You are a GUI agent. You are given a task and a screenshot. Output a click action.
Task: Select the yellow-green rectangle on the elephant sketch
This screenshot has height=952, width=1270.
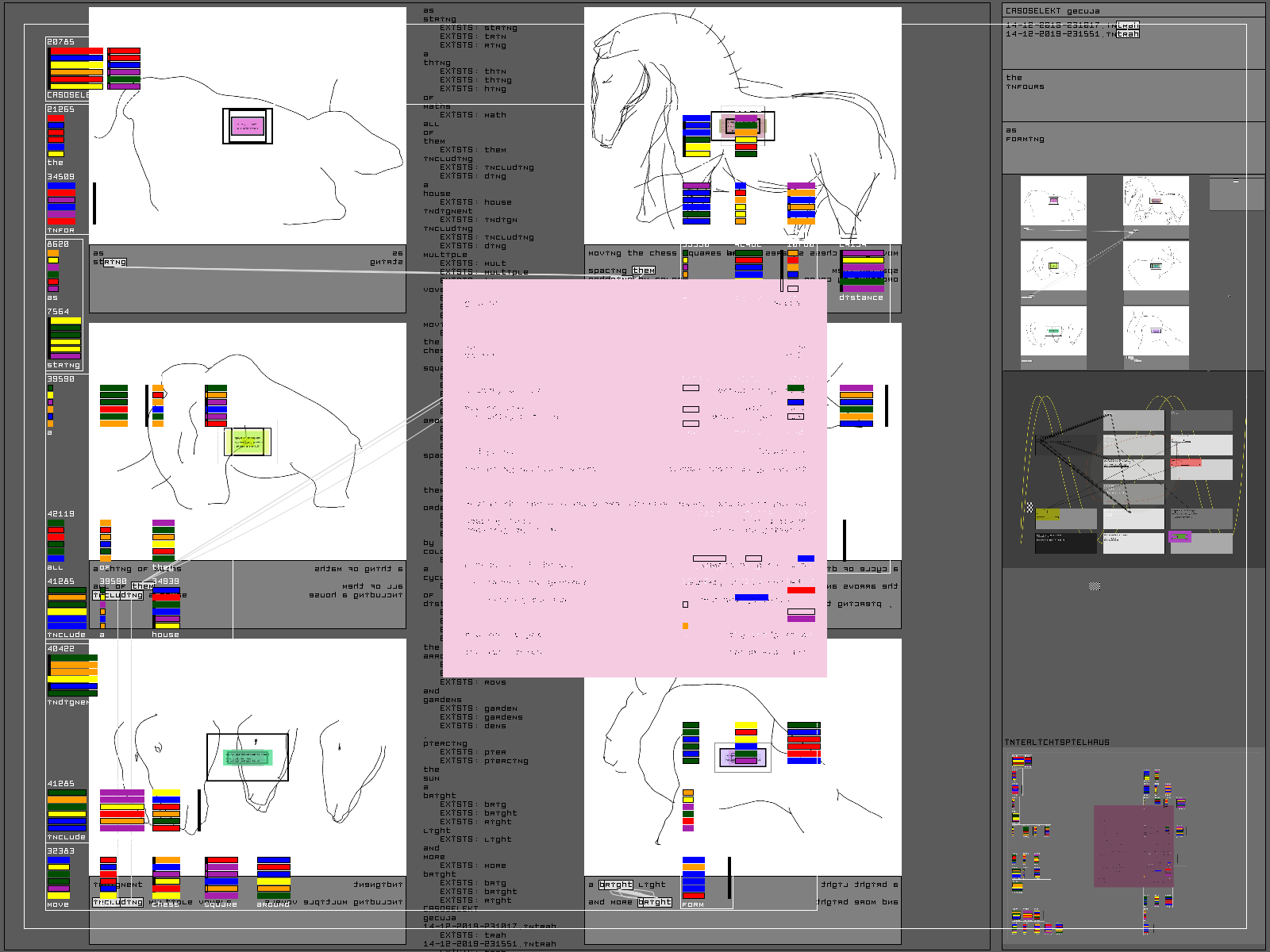[x=247, y=442]
